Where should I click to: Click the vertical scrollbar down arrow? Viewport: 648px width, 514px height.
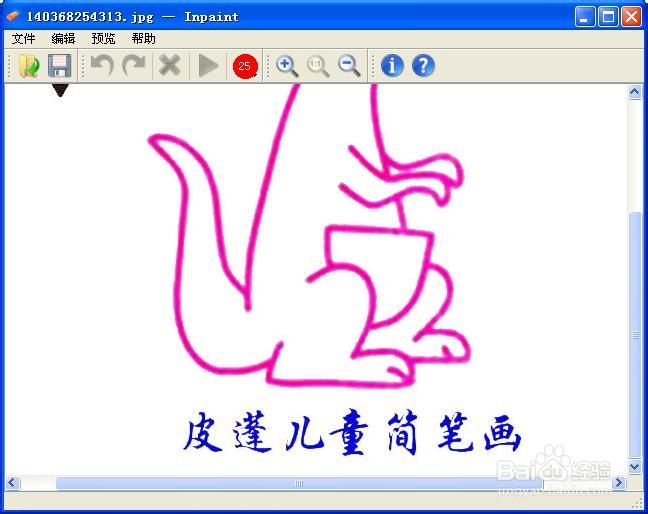(635, 467)
